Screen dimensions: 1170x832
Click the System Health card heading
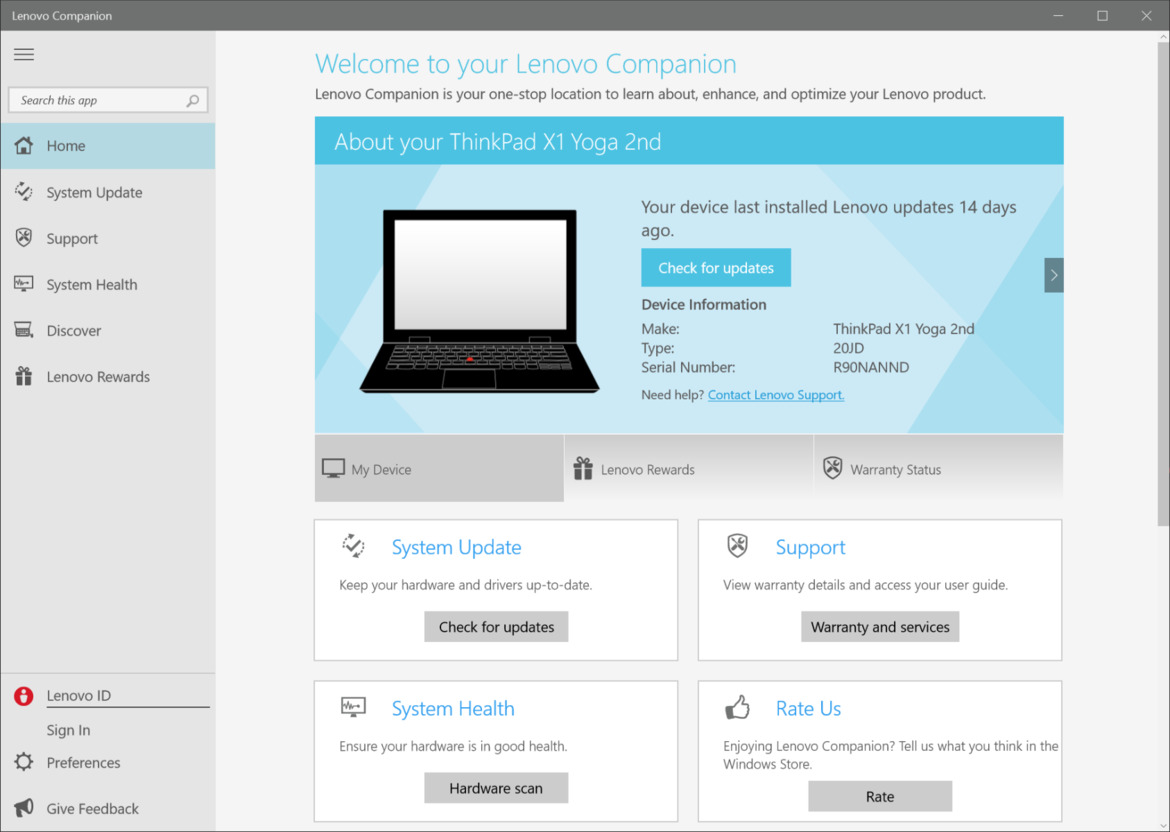tap(453, 708)
